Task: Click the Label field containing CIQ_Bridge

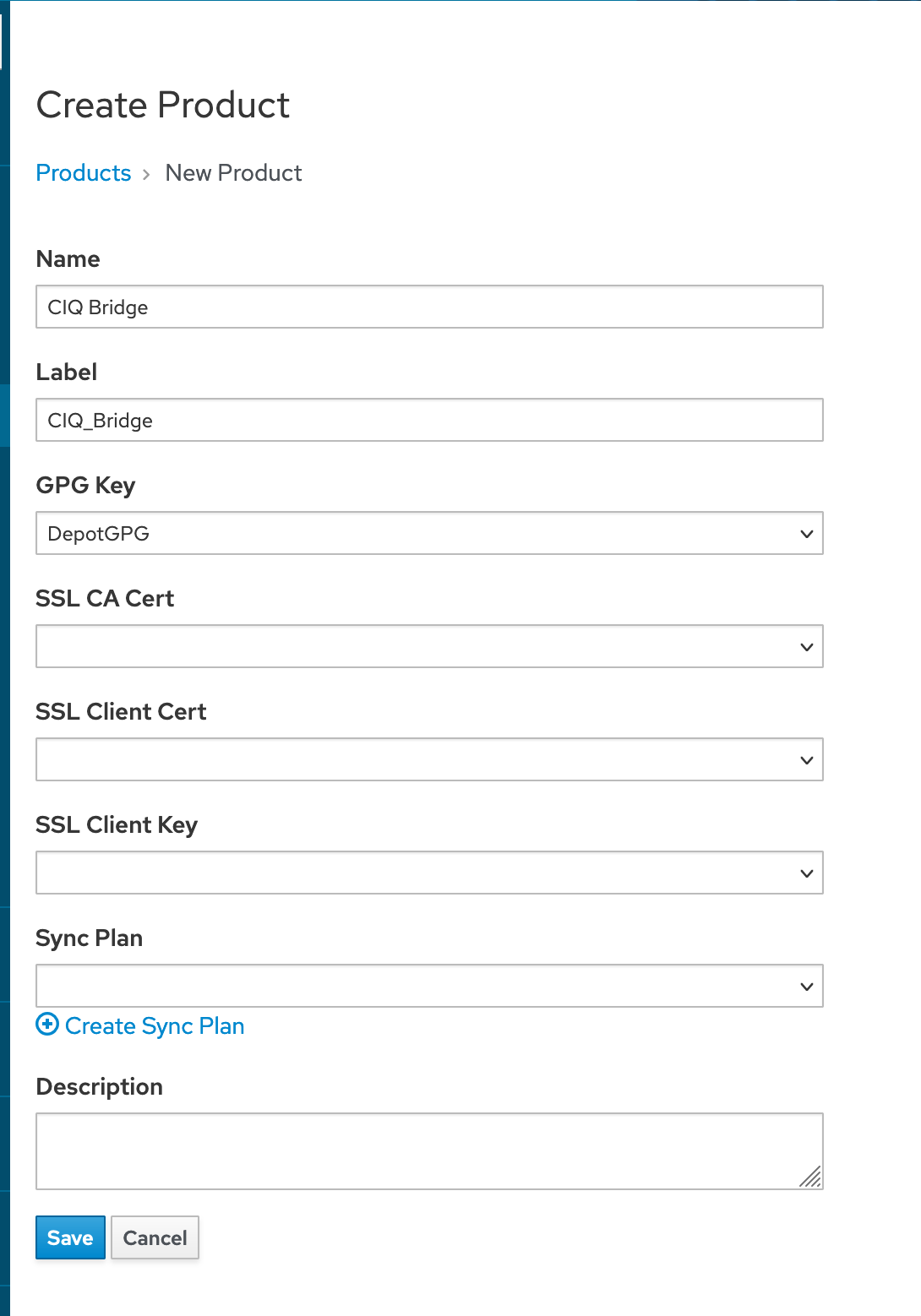Action: 429,420
